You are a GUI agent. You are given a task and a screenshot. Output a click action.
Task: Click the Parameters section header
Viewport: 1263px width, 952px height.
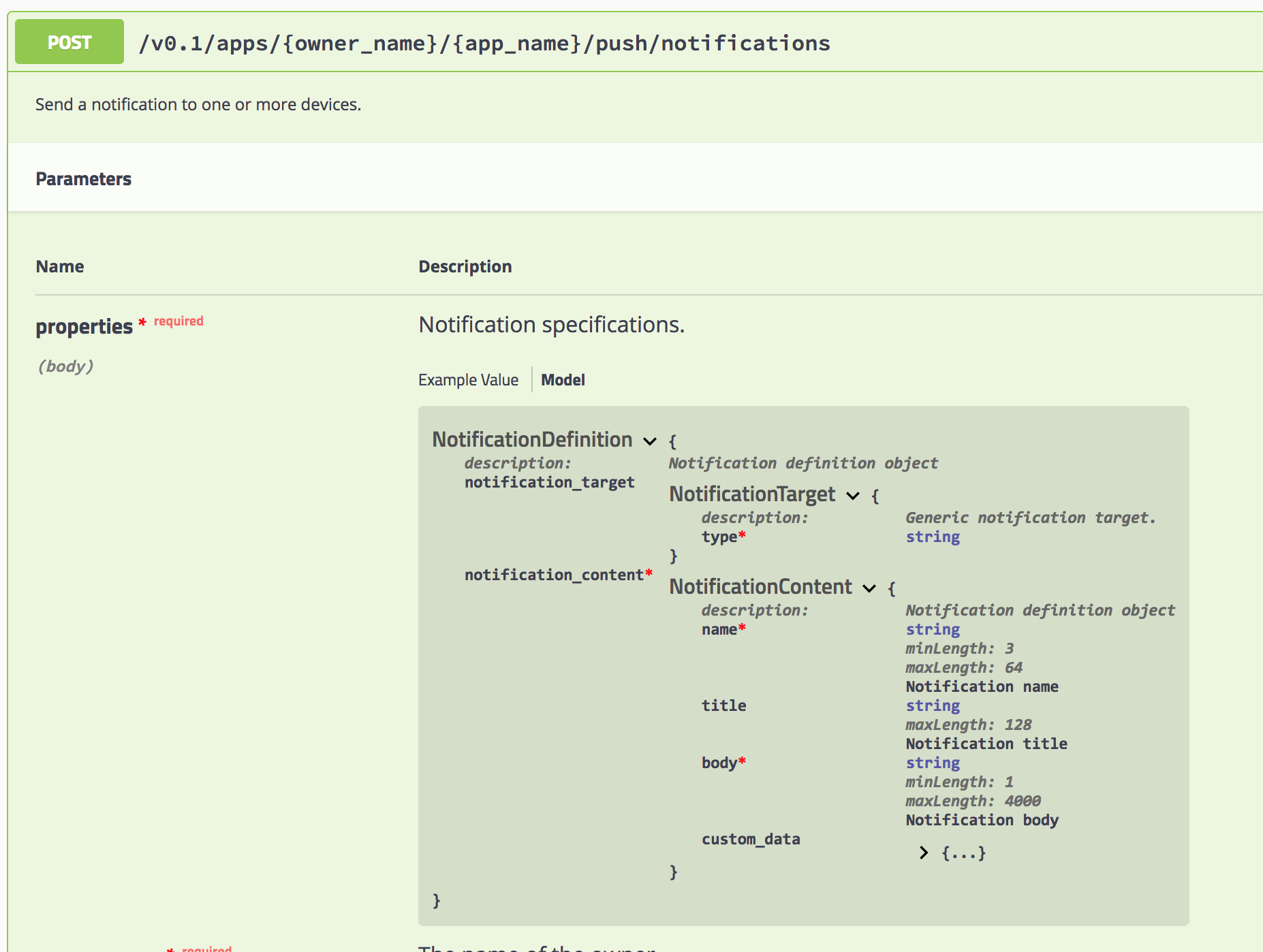click(83, 178)
